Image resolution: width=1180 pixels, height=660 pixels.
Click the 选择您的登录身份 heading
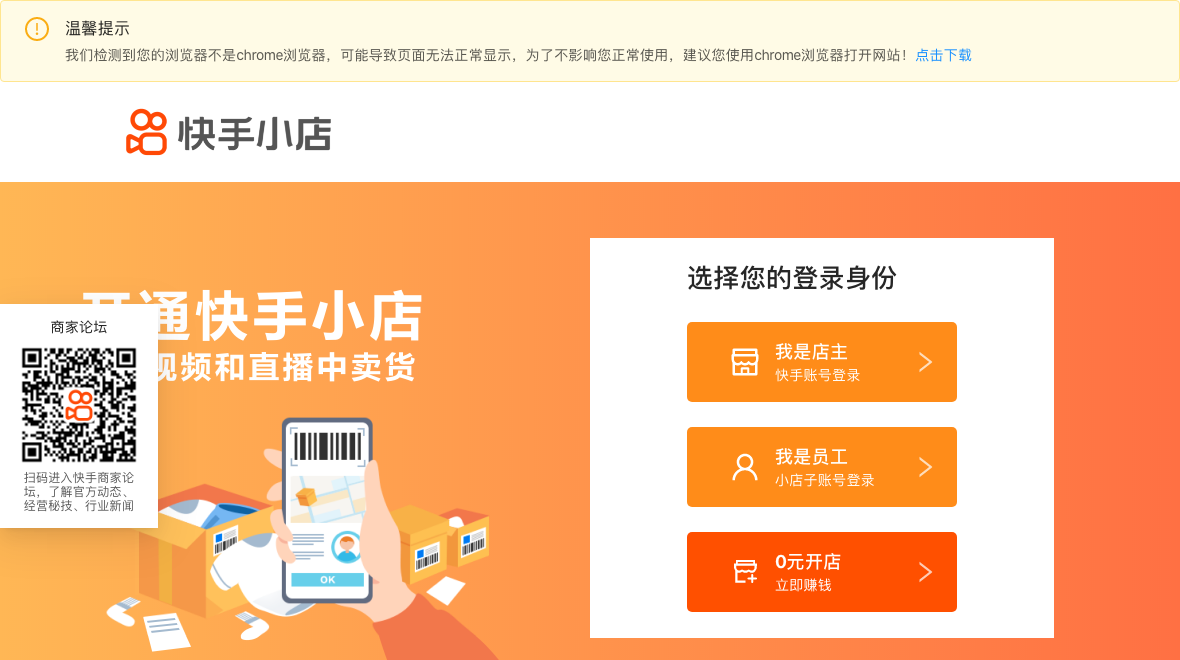point(792,278)
